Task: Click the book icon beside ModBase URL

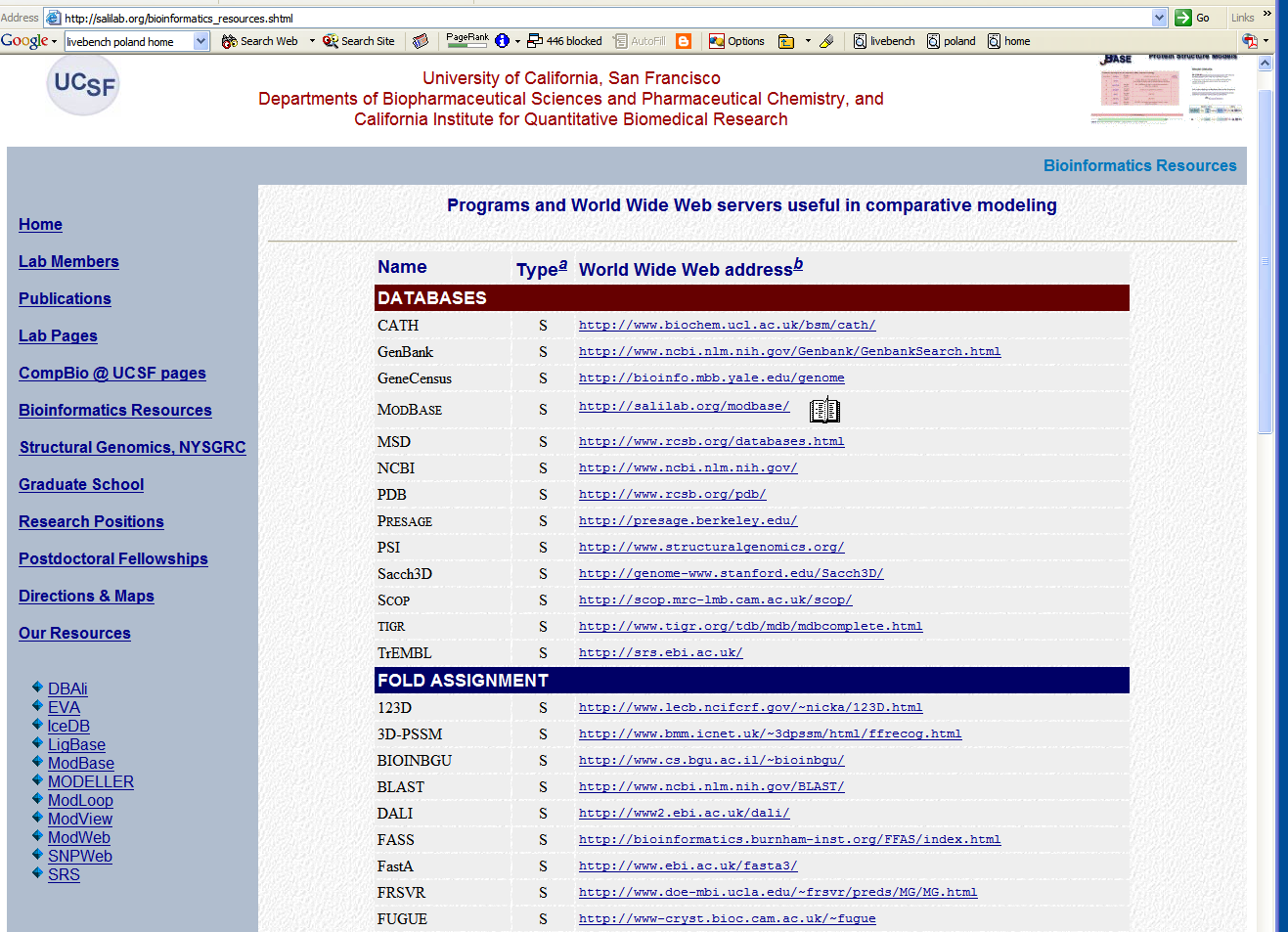Action: click(x=824, y=410)
